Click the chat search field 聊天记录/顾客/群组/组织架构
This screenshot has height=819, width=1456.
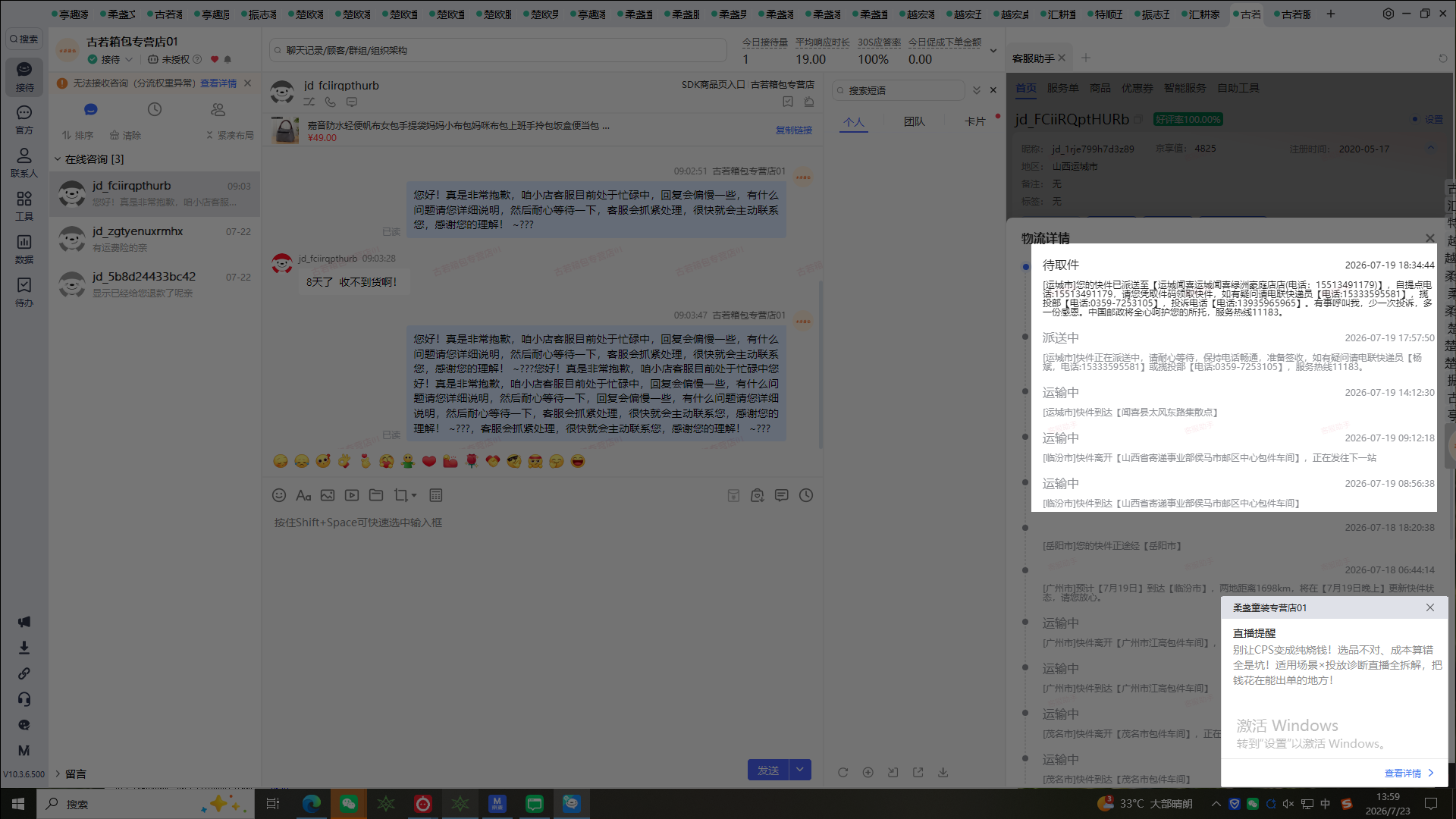click(498, 50)
